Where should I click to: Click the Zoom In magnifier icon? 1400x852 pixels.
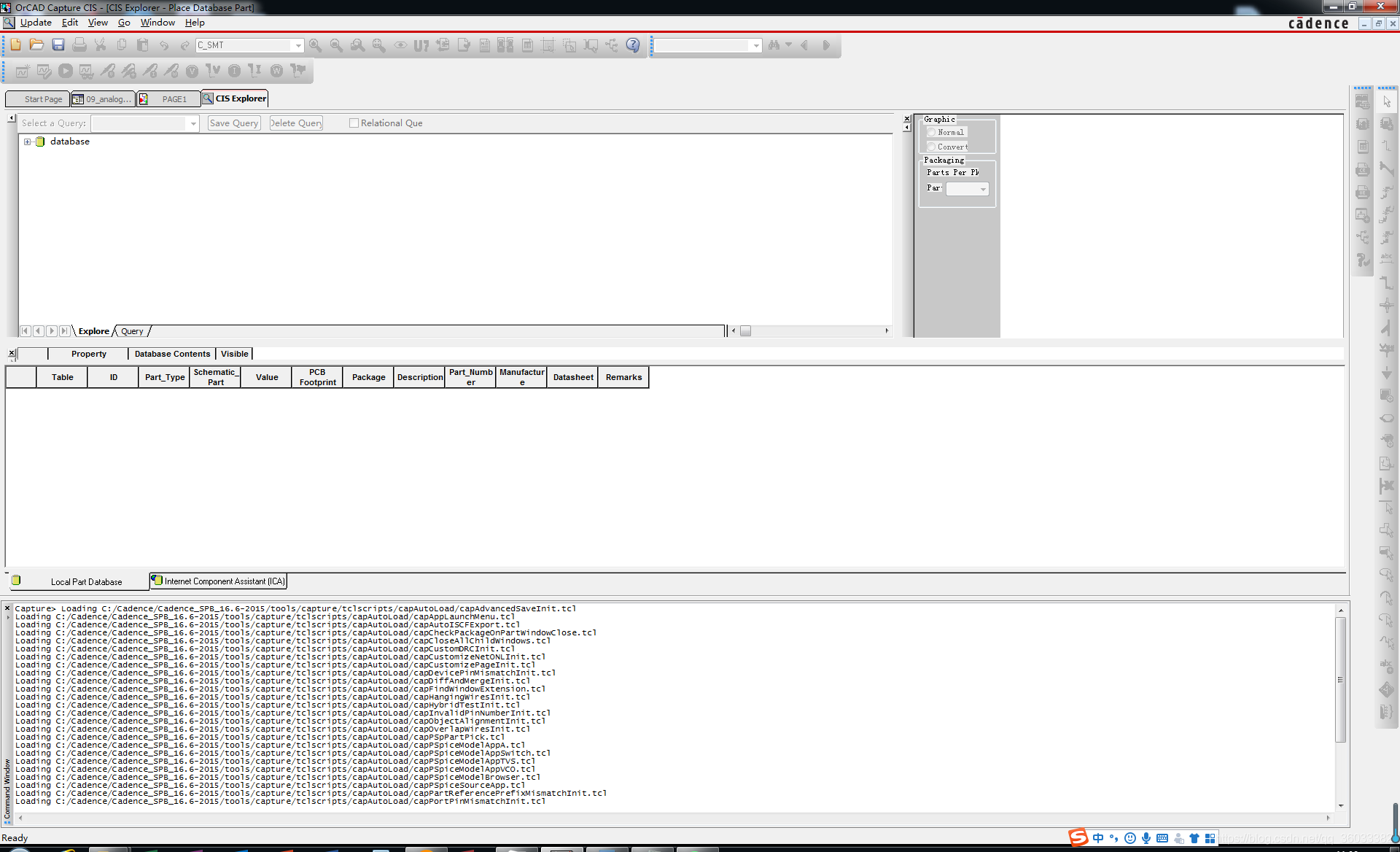coord(315,45)
